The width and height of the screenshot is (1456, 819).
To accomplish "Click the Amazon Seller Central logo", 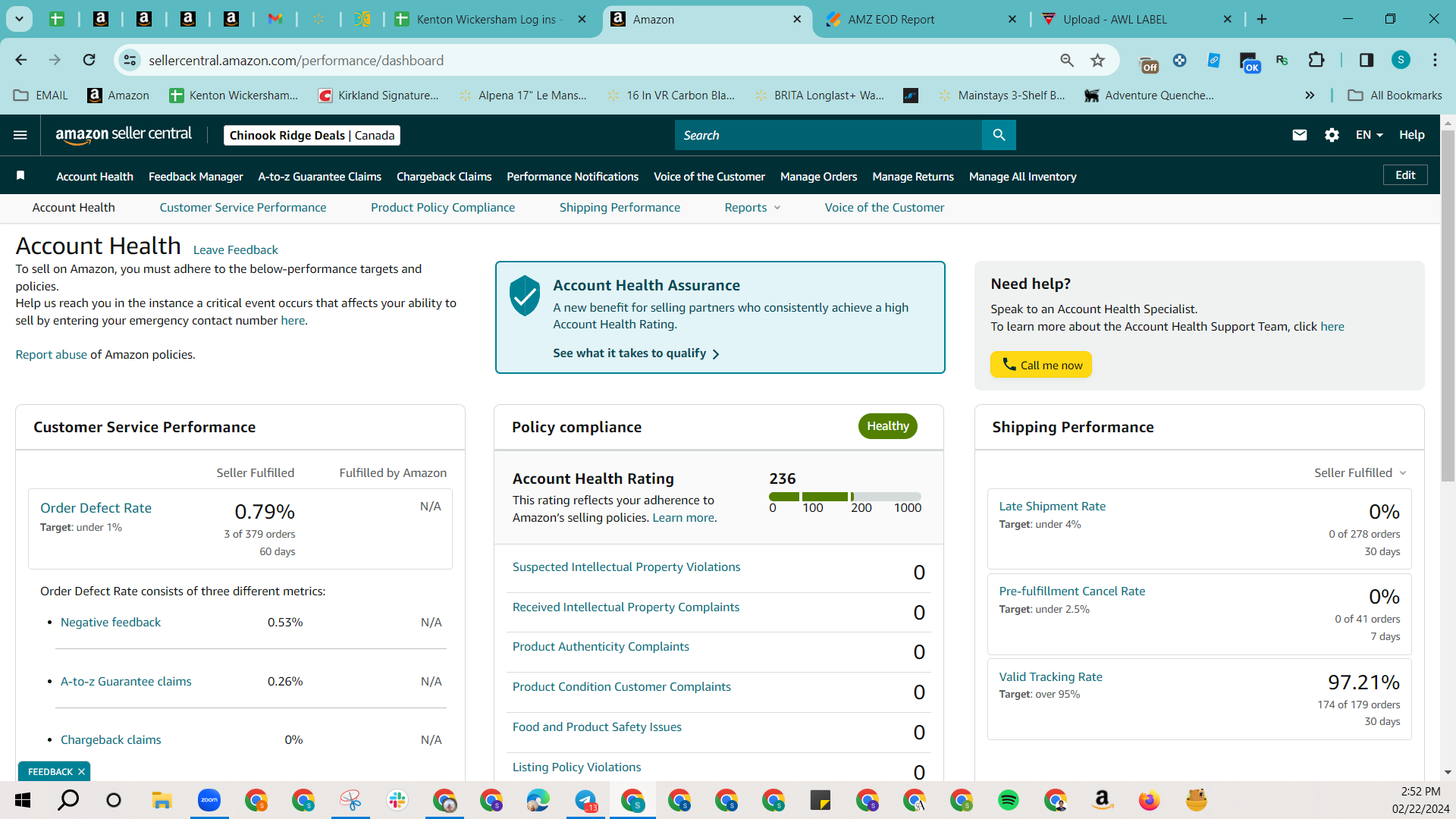I will [124, 135].
